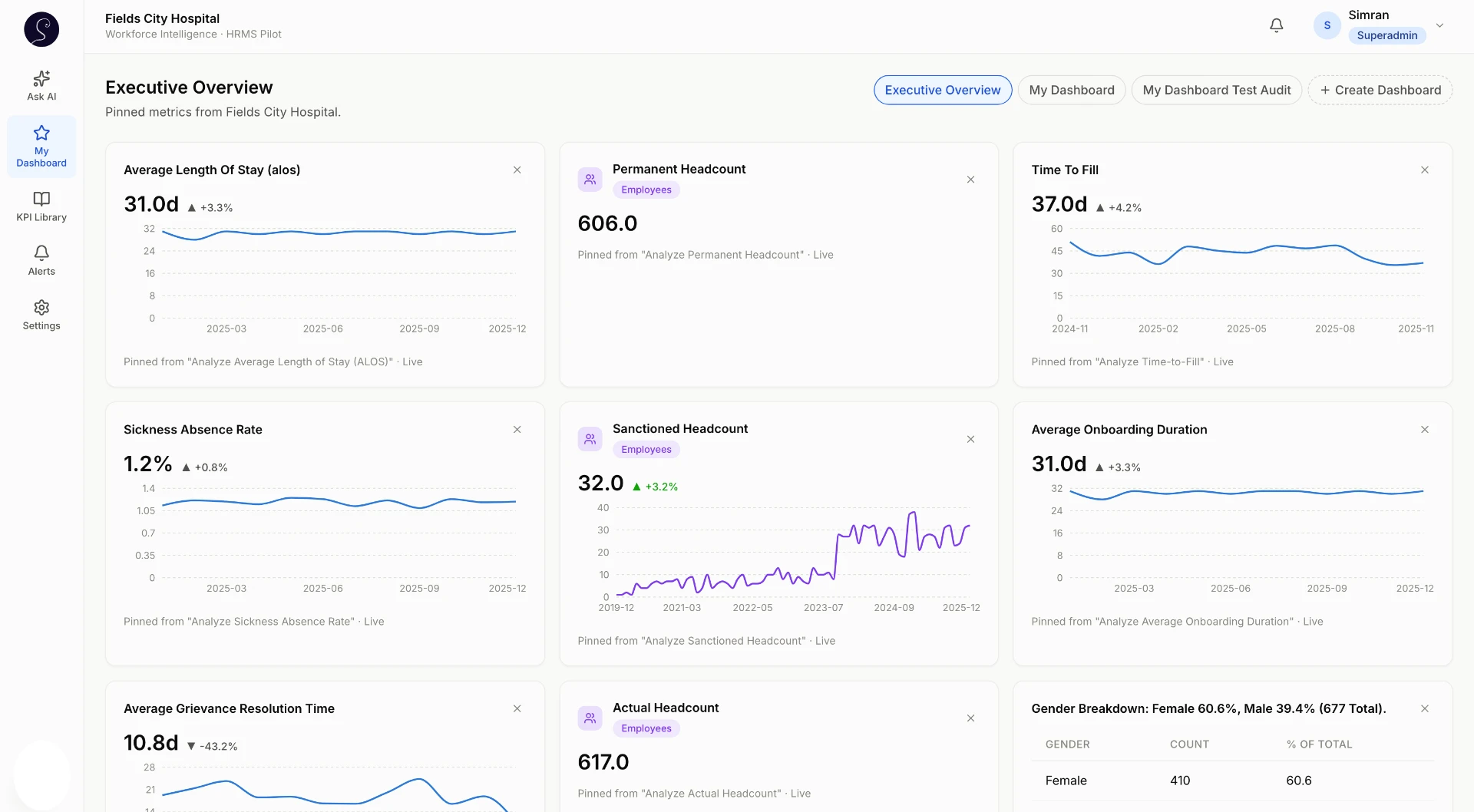Viewport: 1474px width, 812px height.
Task: Click Employees tag on Sanctioned Headcount
Action: pyautogui.click(x=646, y=450)
